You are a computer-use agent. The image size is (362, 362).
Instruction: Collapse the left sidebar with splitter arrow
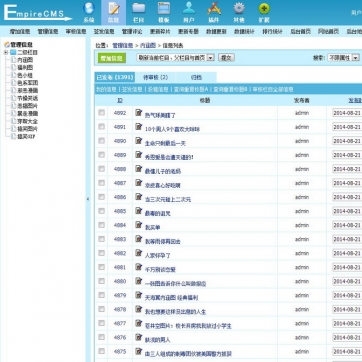click(88, 199)
